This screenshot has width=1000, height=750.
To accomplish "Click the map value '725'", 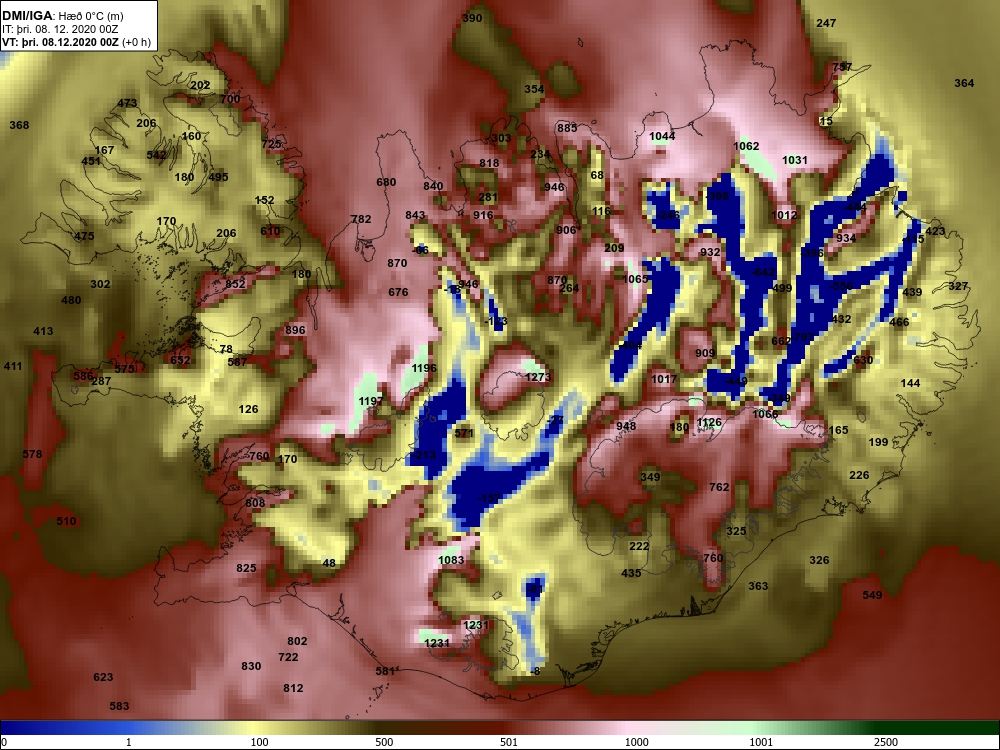I will pyautogui.click(x=272, y=144).
